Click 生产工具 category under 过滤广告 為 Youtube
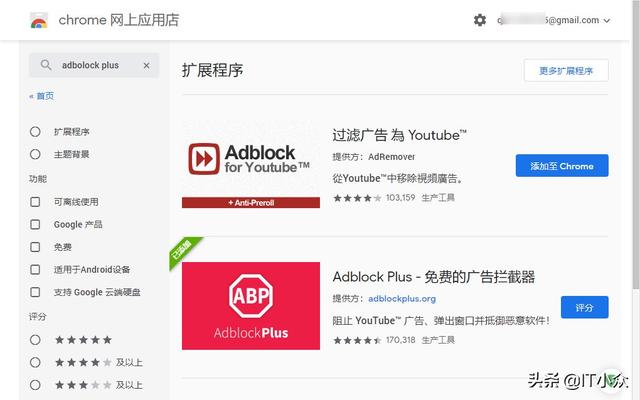This screenshot has width=640, height=400. [x=438, y=198]
